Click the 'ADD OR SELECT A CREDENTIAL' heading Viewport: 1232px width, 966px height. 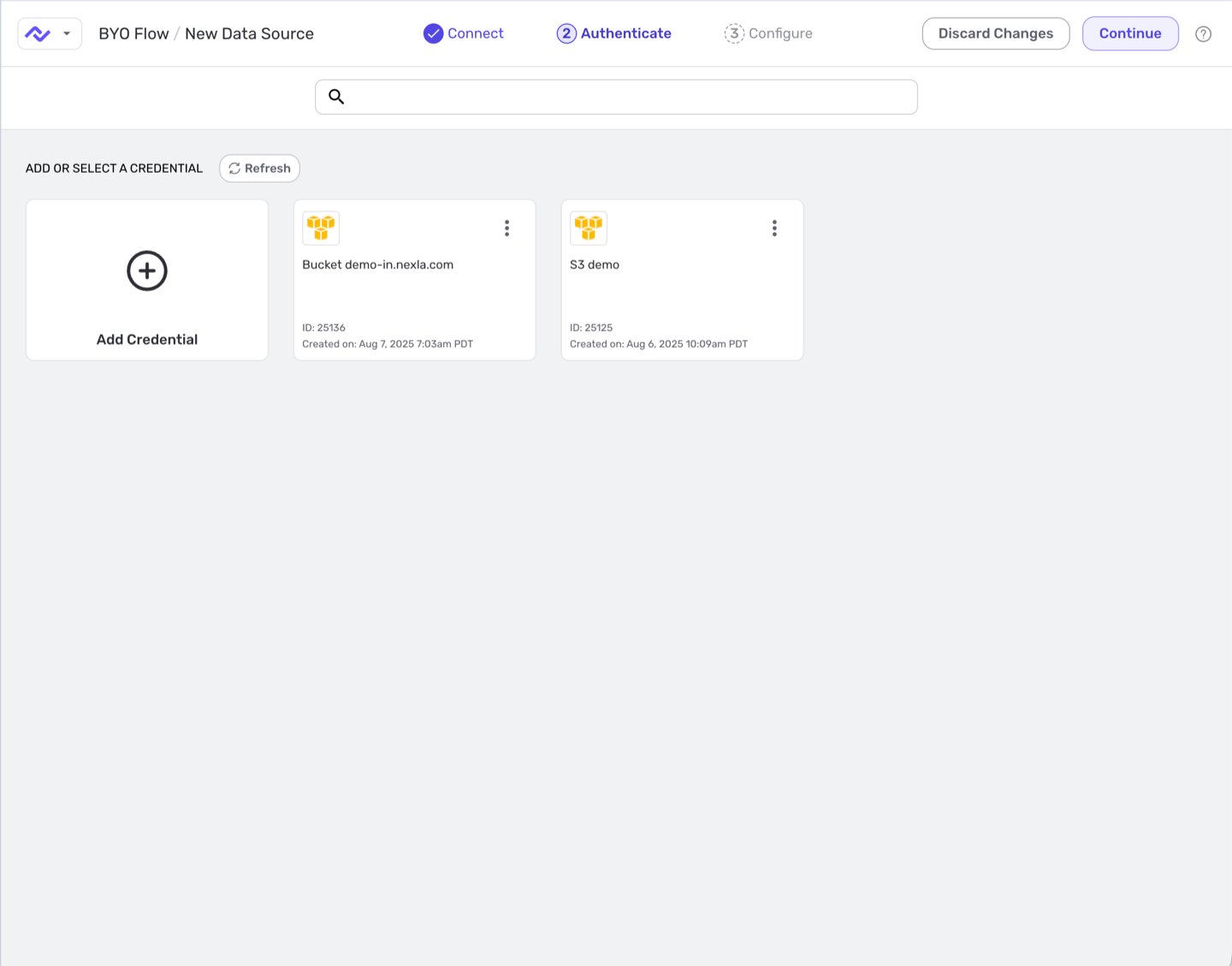coord(114,169)
